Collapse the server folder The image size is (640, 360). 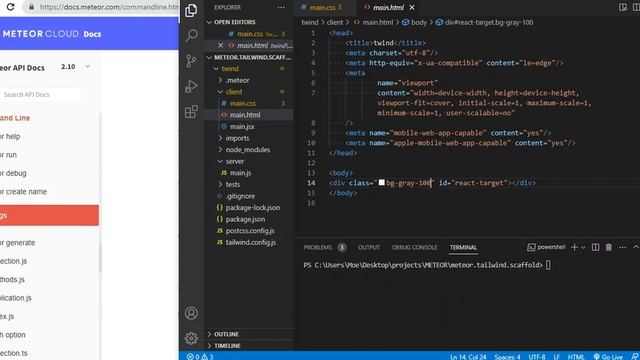(220, 161)
